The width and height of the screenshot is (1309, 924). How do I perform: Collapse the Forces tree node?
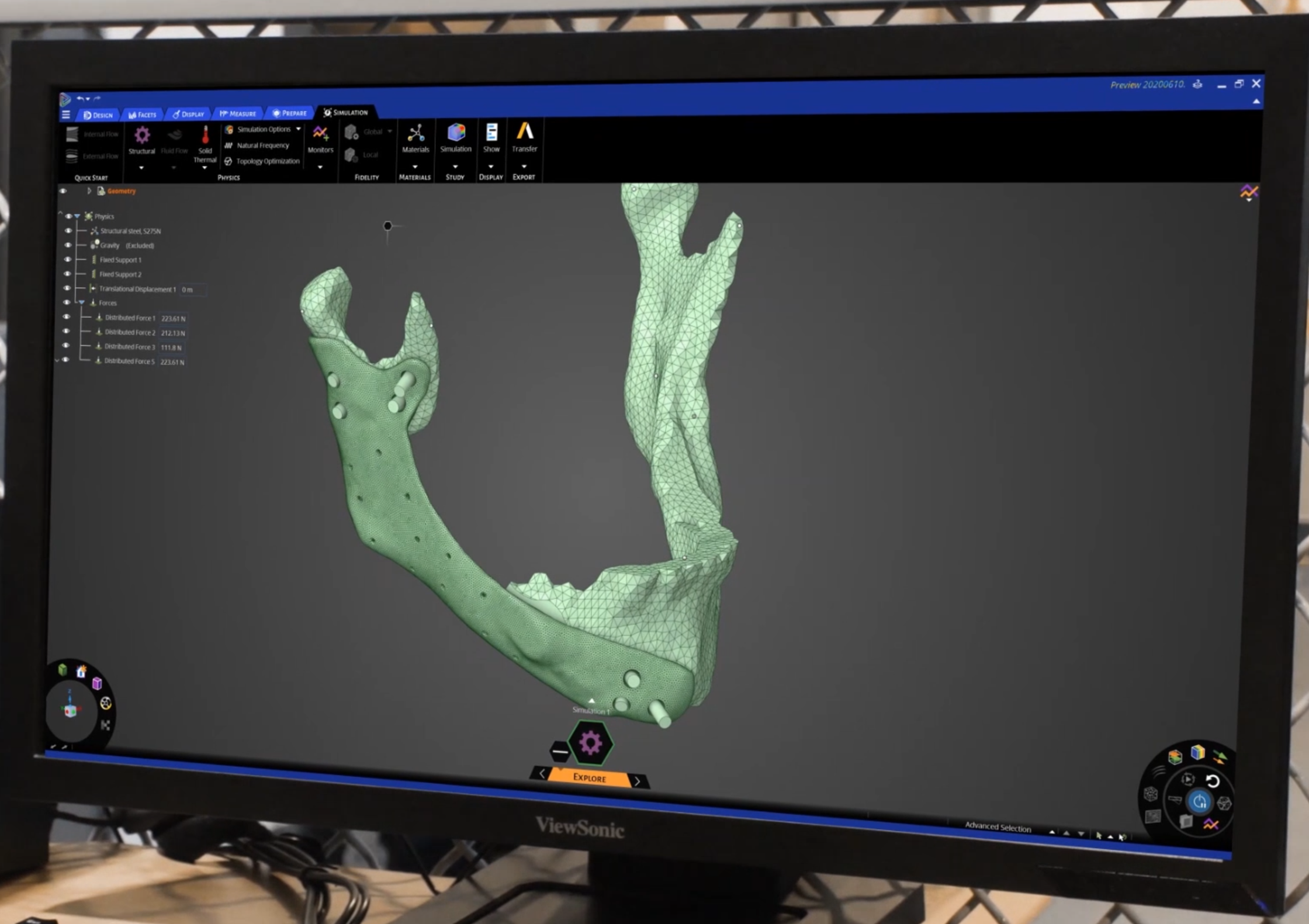[x=82, y=303]
